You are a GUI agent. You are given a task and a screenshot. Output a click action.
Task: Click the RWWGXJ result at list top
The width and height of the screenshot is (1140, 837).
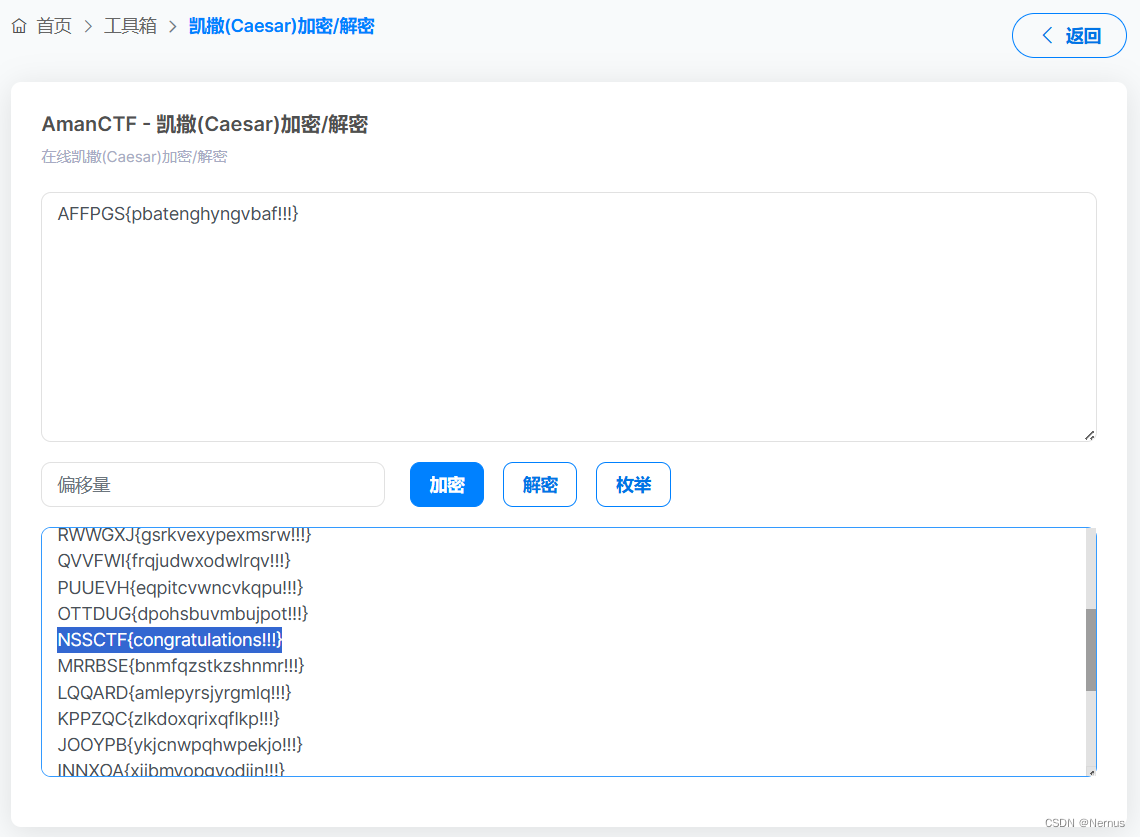coord(184,535)
